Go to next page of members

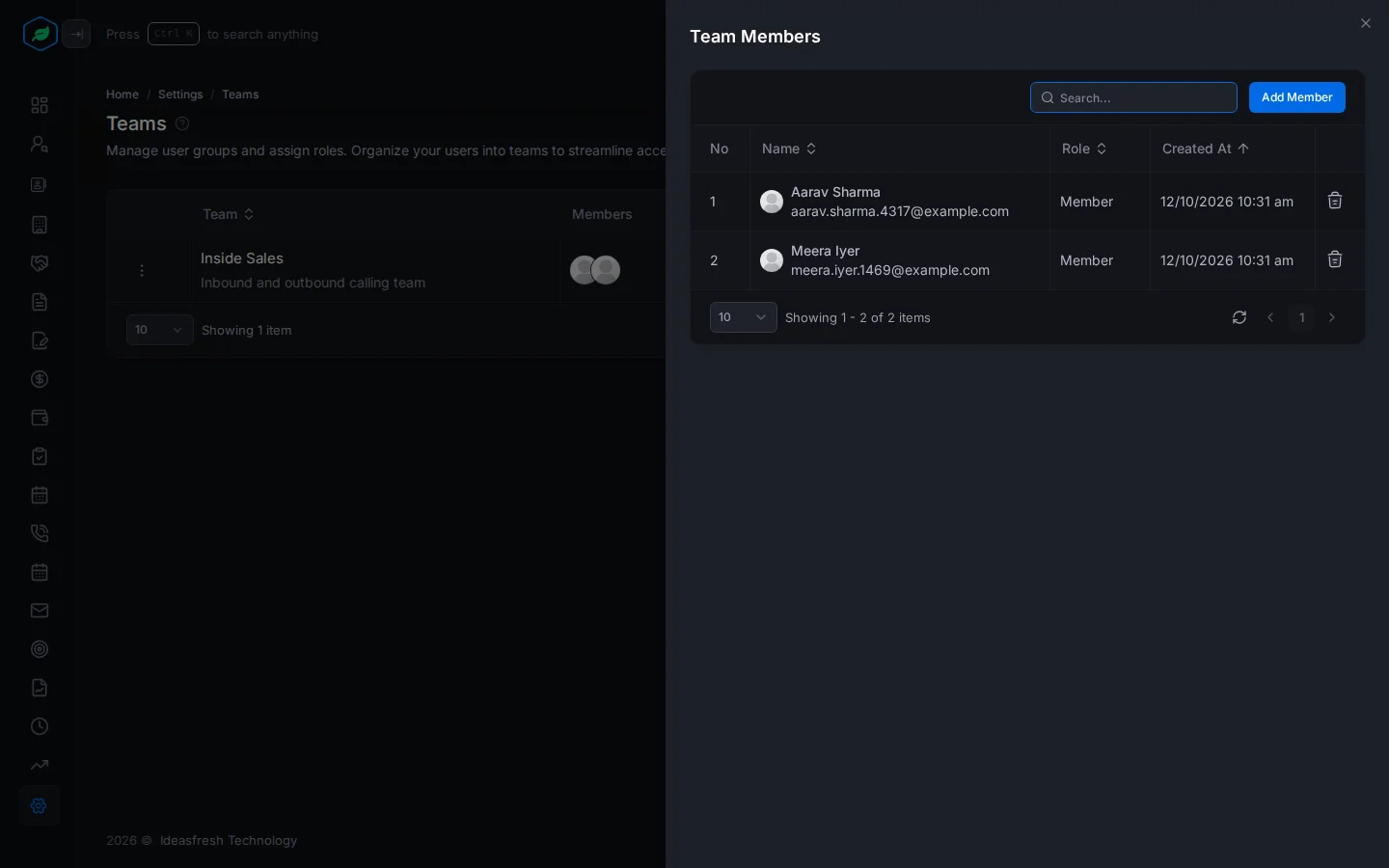click(x=1332, y=317)
